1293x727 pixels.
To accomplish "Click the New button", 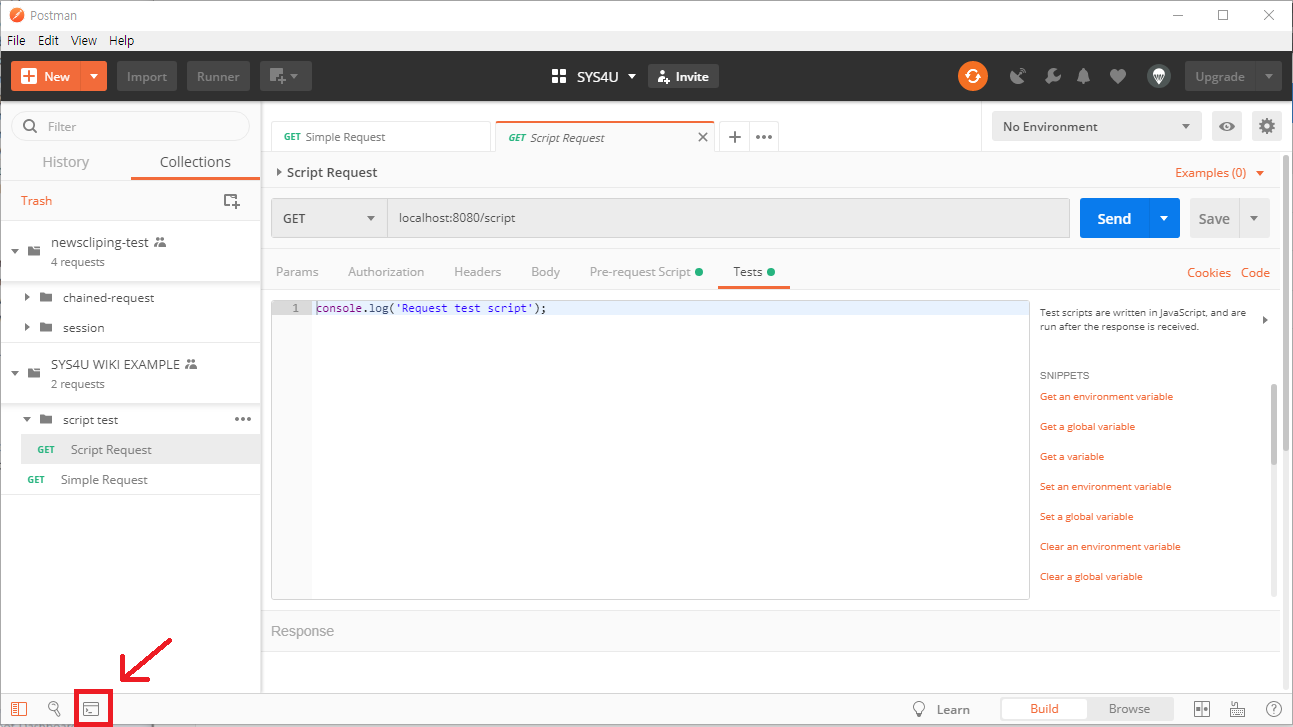I will tap(46, 76).
